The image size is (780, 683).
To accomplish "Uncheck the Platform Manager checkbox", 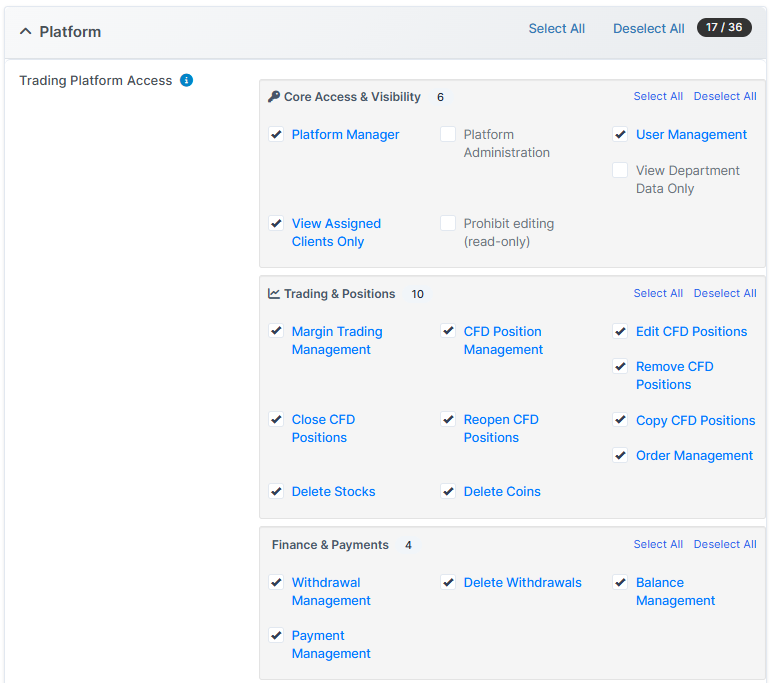I will [x=276, y=134].
